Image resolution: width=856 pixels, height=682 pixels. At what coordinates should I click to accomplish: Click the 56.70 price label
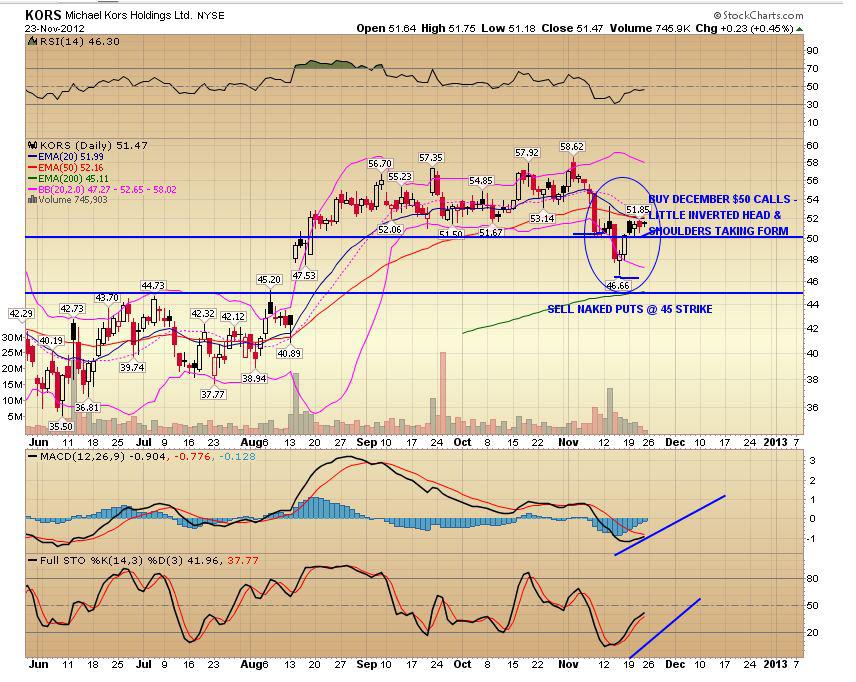pyautogui.click(x=380, y=163)
